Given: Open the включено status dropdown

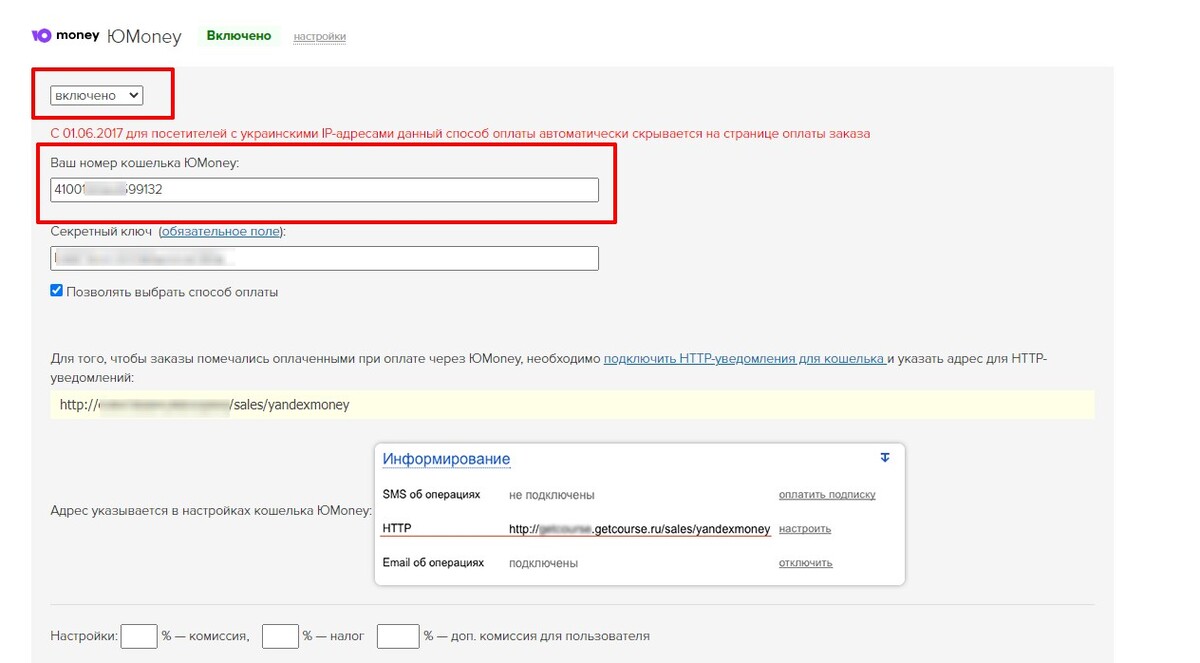Looking at the screenshot, I should [97, 96].
